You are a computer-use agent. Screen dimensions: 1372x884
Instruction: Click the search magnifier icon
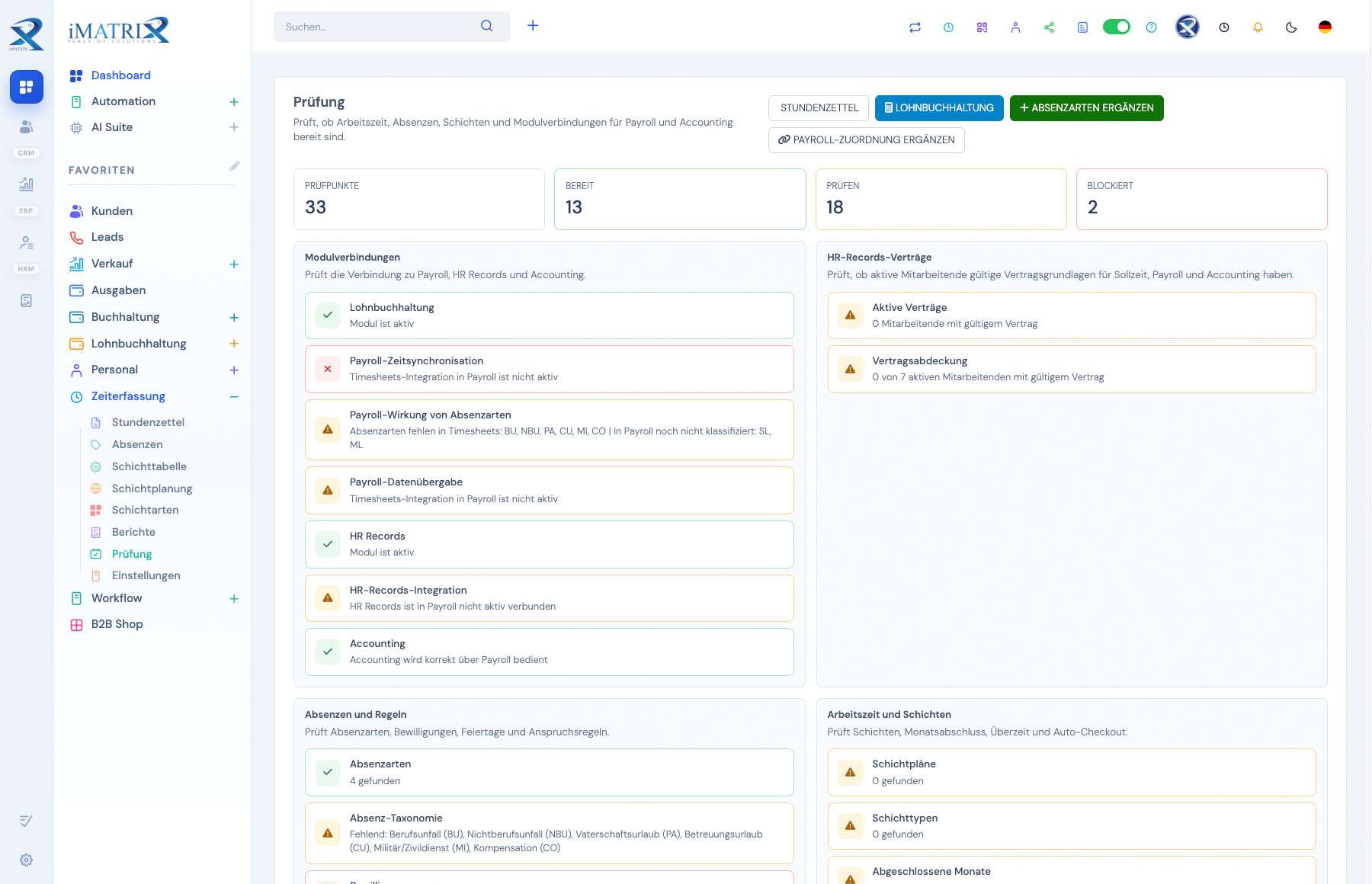pos(486,26)
